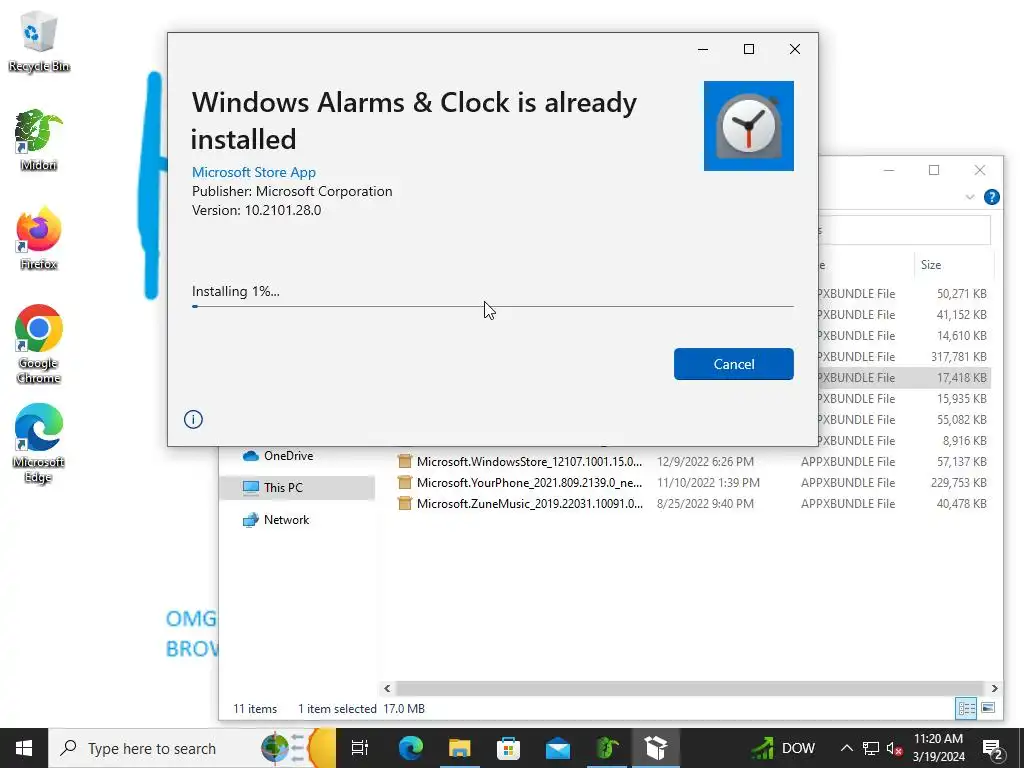This screenshot has height=768, width=1024.
Task: Open the Mail app from the taskbar
Action: point(558,748)
